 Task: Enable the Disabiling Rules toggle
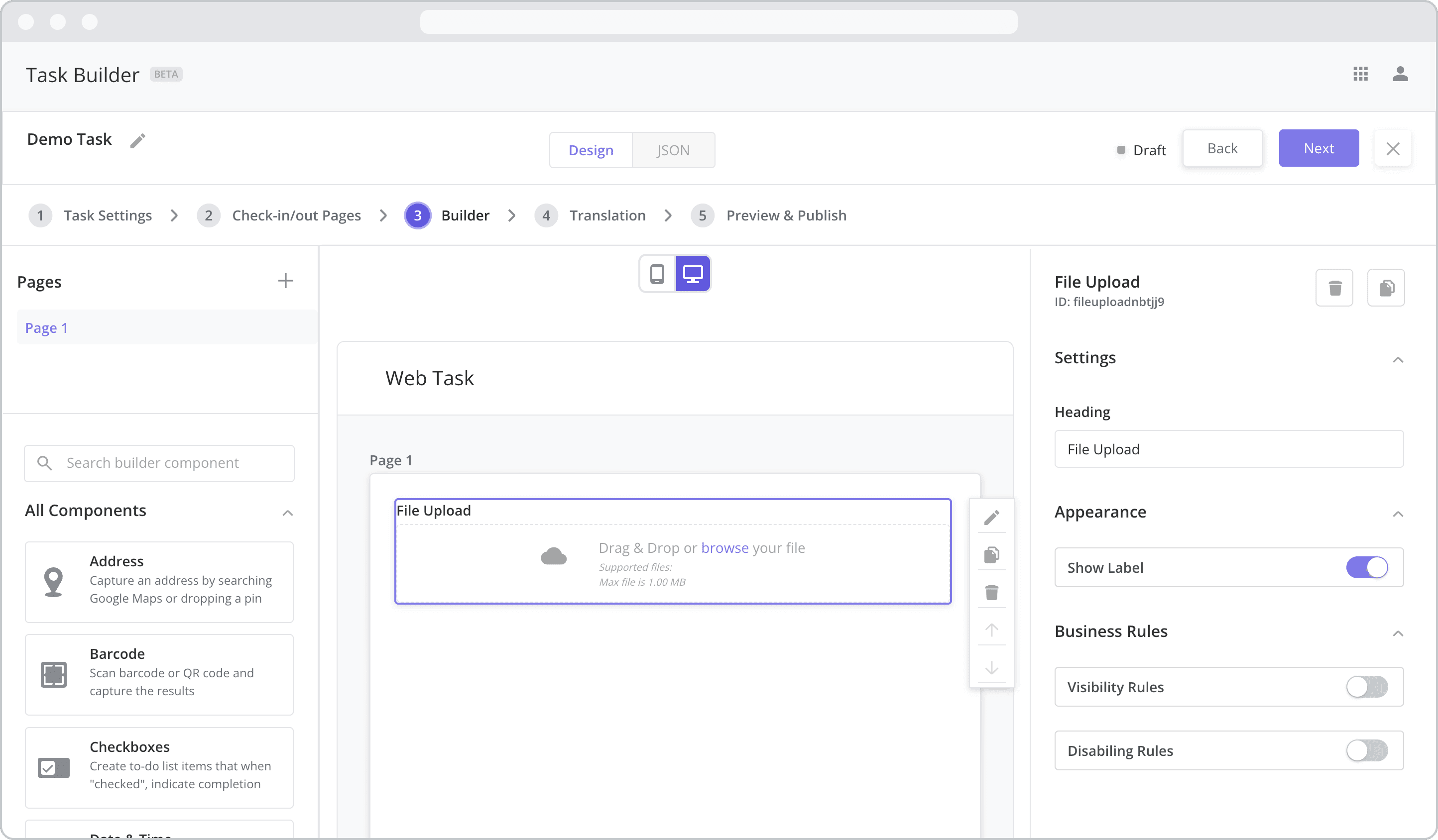click(x=1367, y=751)
